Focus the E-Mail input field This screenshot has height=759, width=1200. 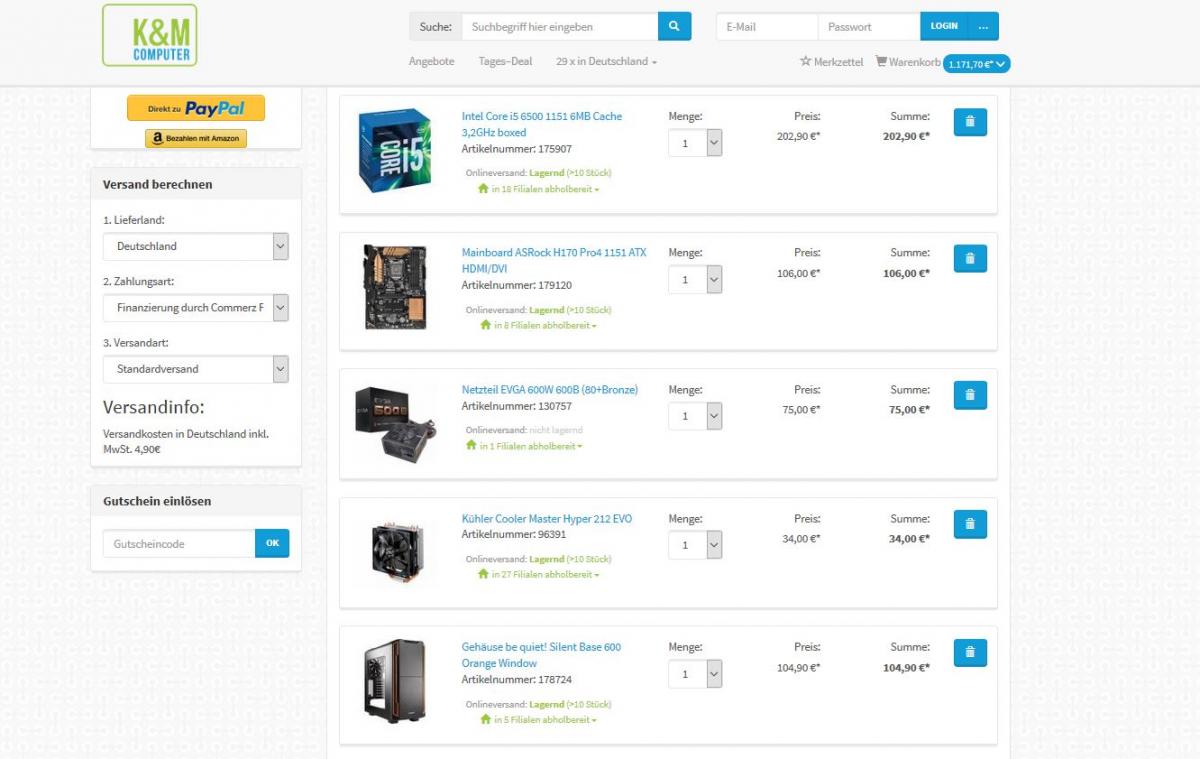coord(767,26)
